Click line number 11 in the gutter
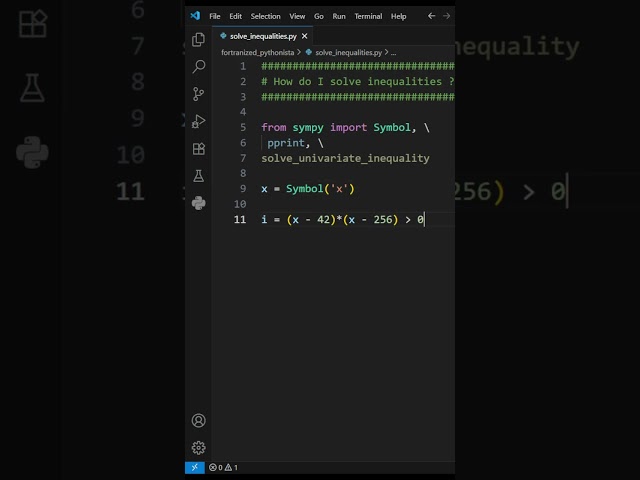This screenshot has height=480, width=640. pos(240,220)
